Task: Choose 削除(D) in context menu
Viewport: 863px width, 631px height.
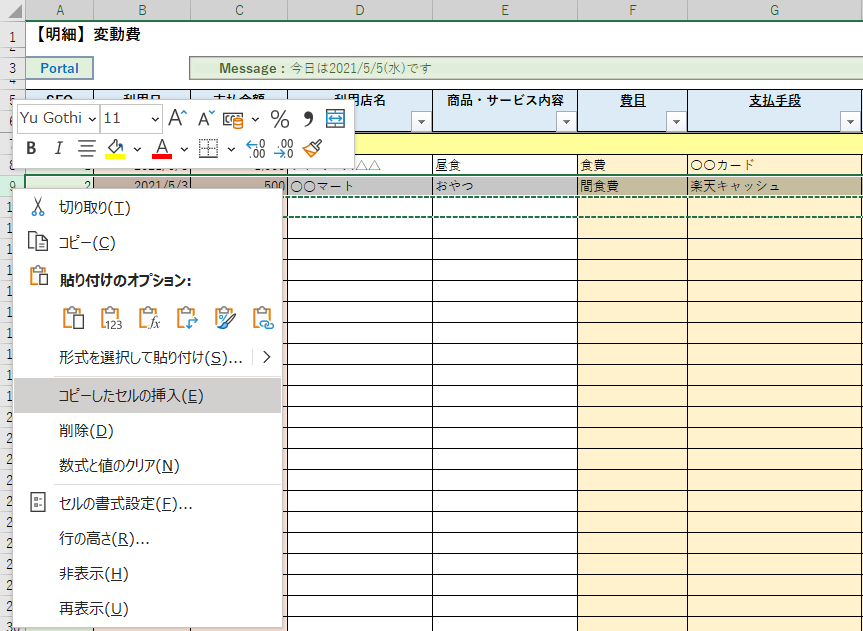Action: [148, 431]
